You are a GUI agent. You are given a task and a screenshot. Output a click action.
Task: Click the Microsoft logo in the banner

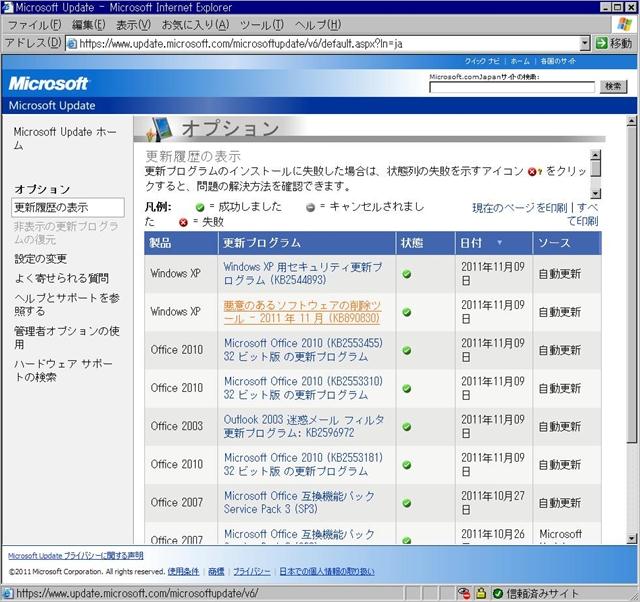(48, 84)
